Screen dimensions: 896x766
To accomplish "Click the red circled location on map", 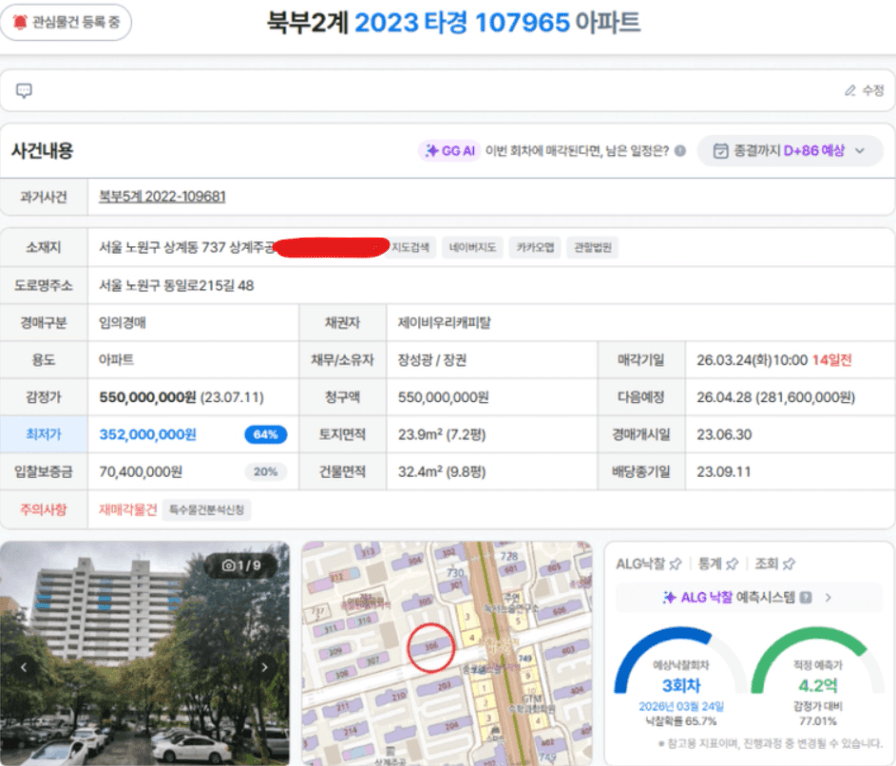I will tap(431, 647).
